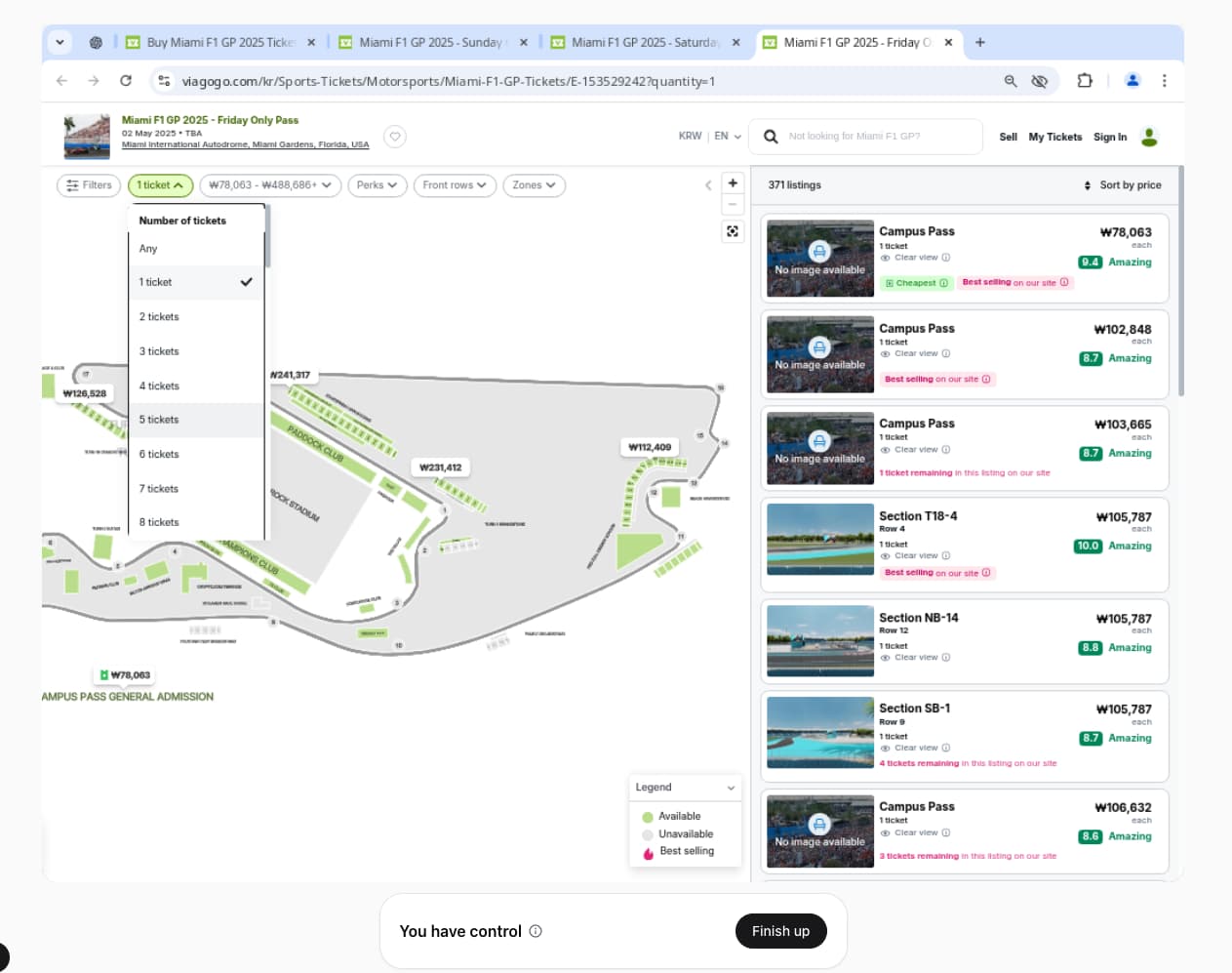Click Sign In in header
The height and width of the screenshot is (973, 1232).
point(1110,138)
